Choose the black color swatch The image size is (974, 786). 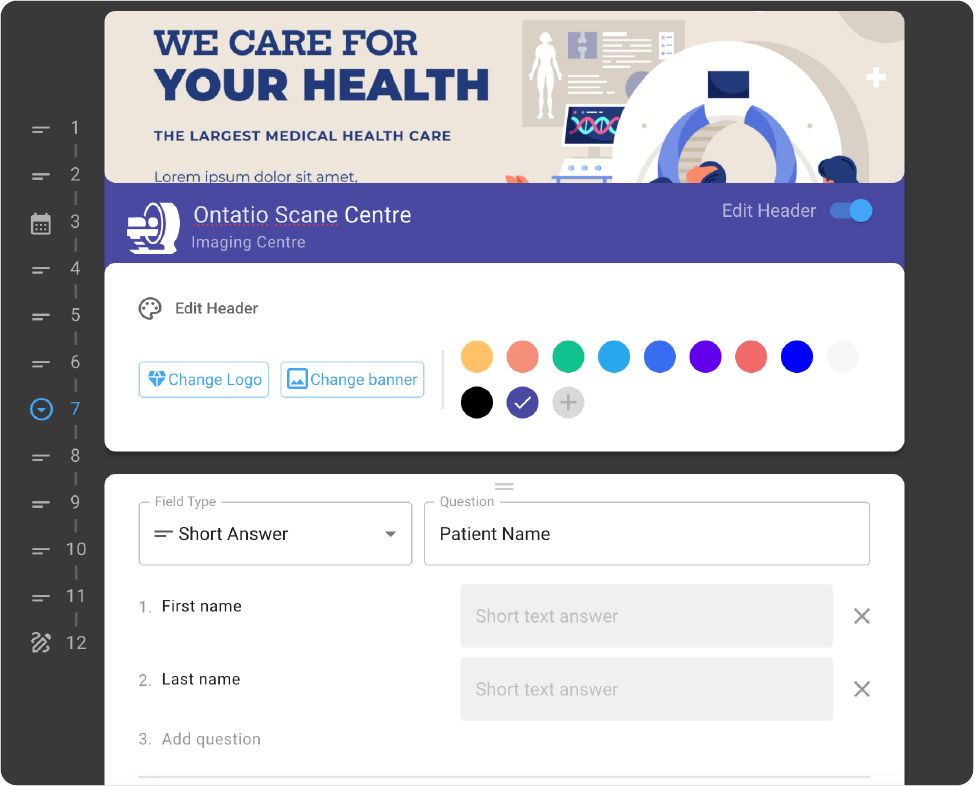click(477, 403)
